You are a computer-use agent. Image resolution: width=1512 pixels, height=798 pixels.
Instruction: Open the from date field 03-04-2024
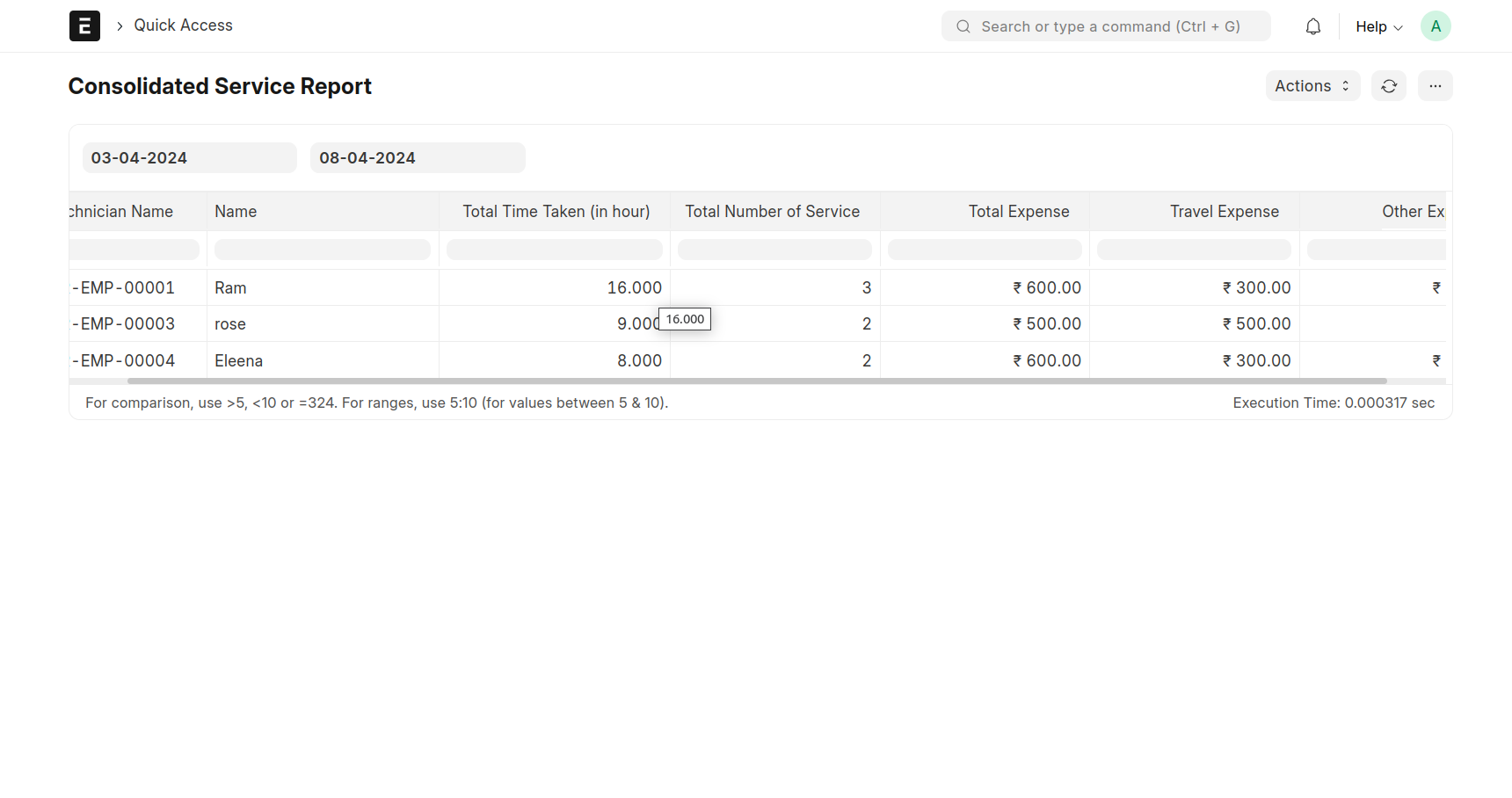click(x=189, y=158)
